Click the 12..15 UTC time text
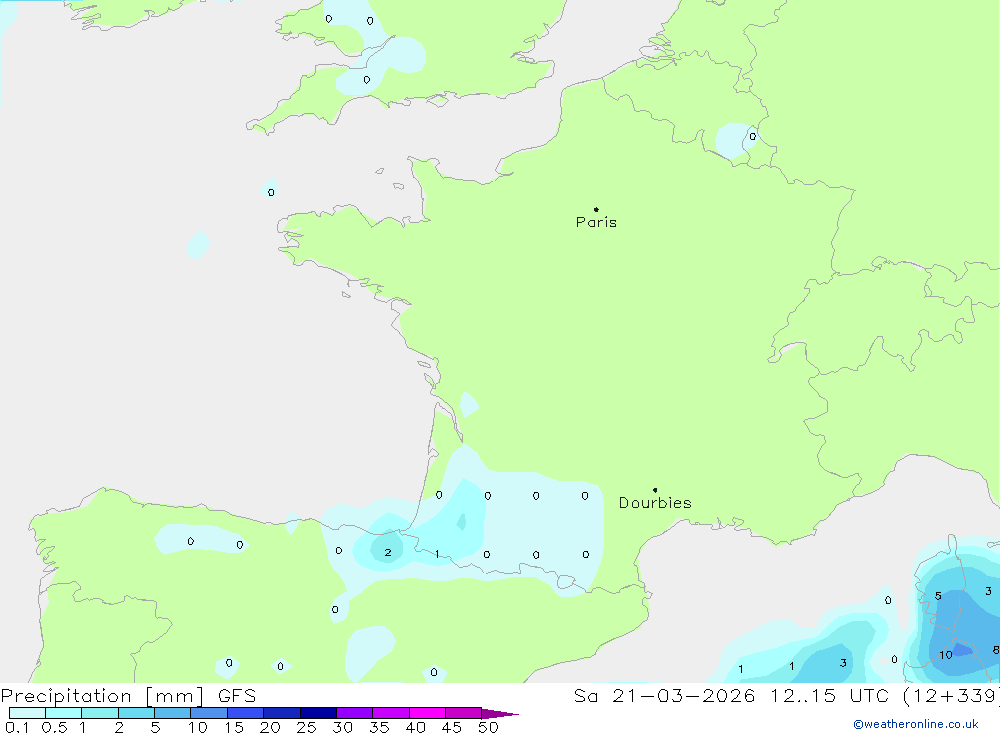This screenshot has width=1000, height=733. [829, 696]
